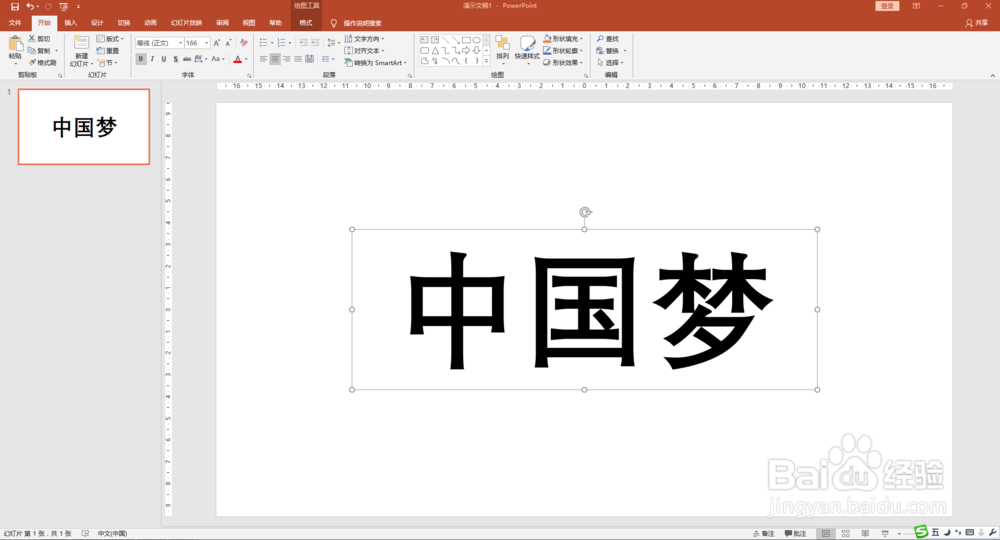This screenshot has height=540, width=1000.
Task: Pick the triangle shape in the shapes gallery
Action: click(435, 50)
